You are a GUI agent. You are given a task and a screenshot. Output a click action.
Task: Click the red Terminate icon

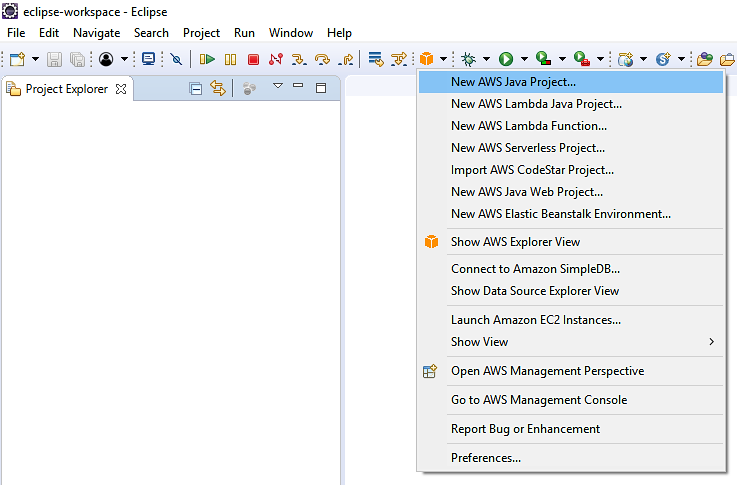(253, 59)
